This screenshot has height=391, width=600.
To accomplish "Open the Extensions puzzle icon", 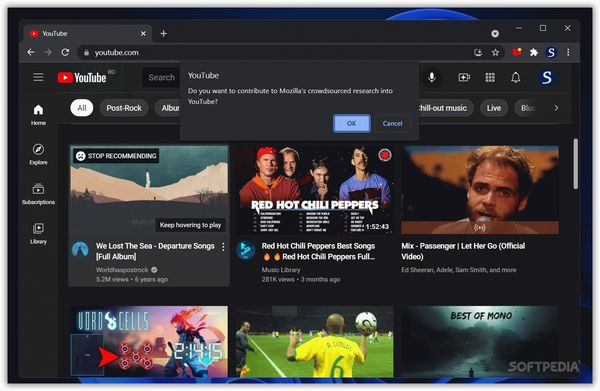I will click(x=534, y=52).
